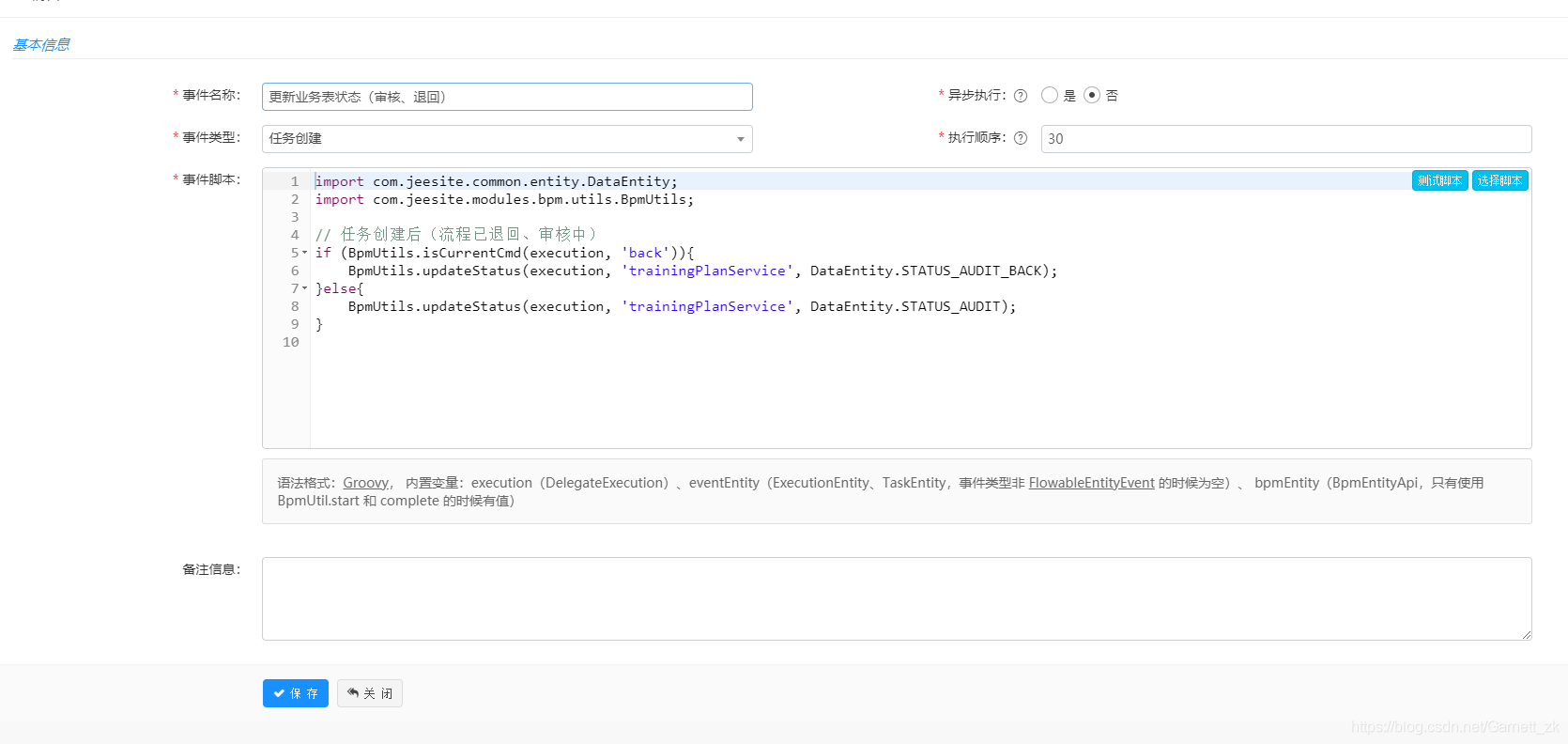
Task: Collapse code fold arrow on line 7
Action: point(304,288)
